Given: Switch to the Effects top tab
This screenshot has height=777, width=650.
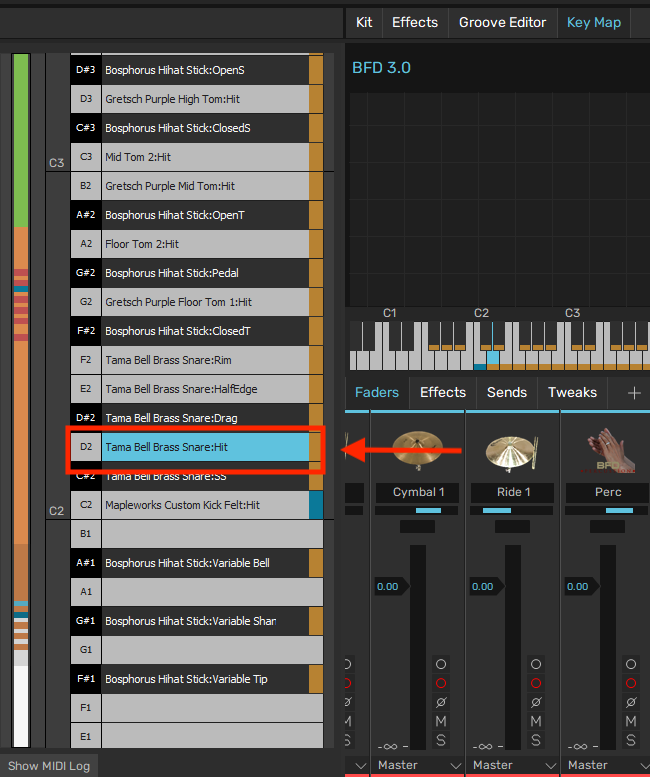Looking at the screenshot, I should (x=415, y=22).
